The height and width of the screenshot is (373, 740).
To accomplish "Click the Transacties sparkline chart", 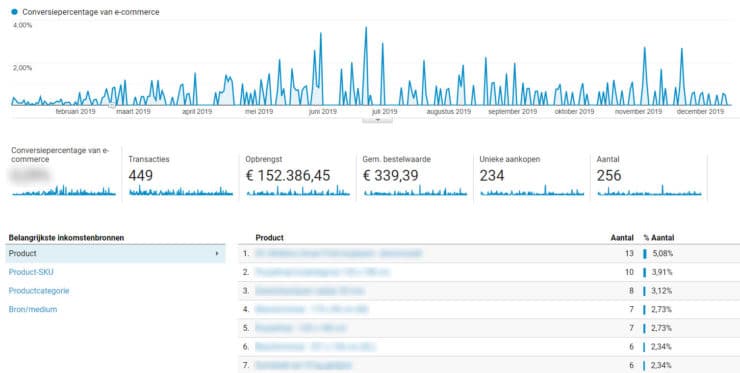I will click(181, 191).
